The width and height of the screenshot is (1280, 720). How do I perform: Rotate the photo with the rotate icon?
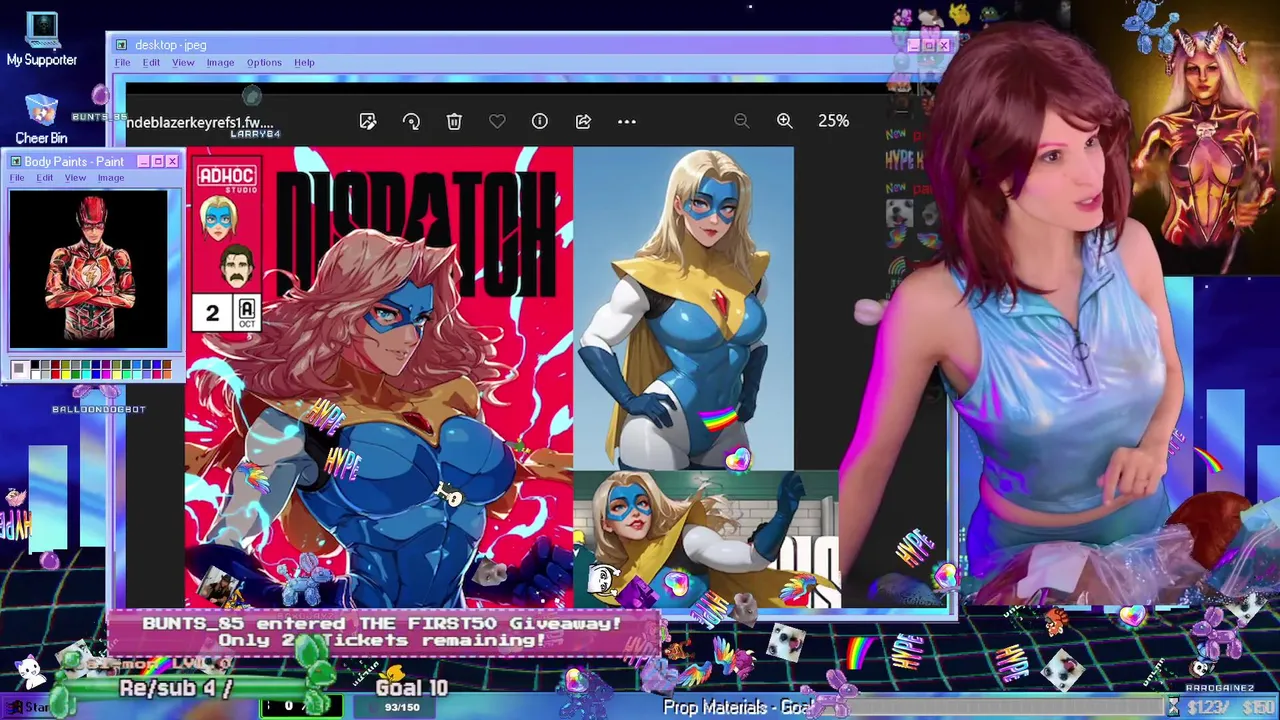point(411,121)
